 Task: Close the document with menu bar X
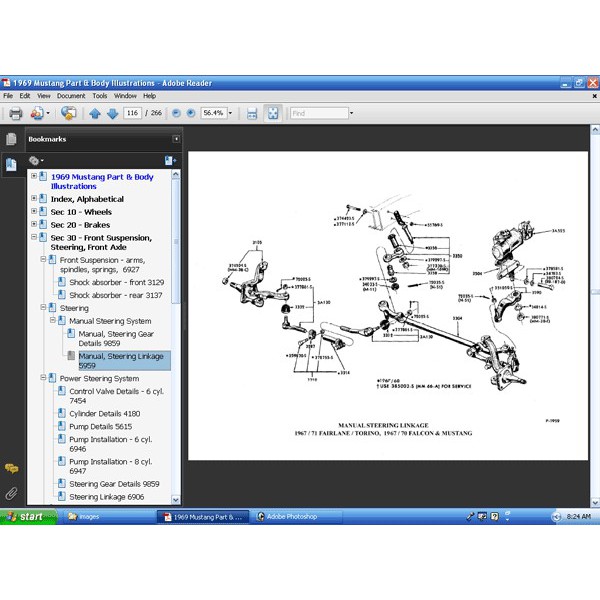click(x=595, y=96)
